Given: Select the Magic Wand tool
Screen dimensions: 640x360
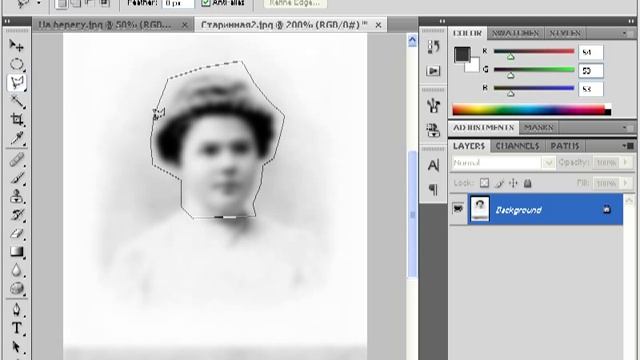Looking at the screenshot, I should coord(16,101).
